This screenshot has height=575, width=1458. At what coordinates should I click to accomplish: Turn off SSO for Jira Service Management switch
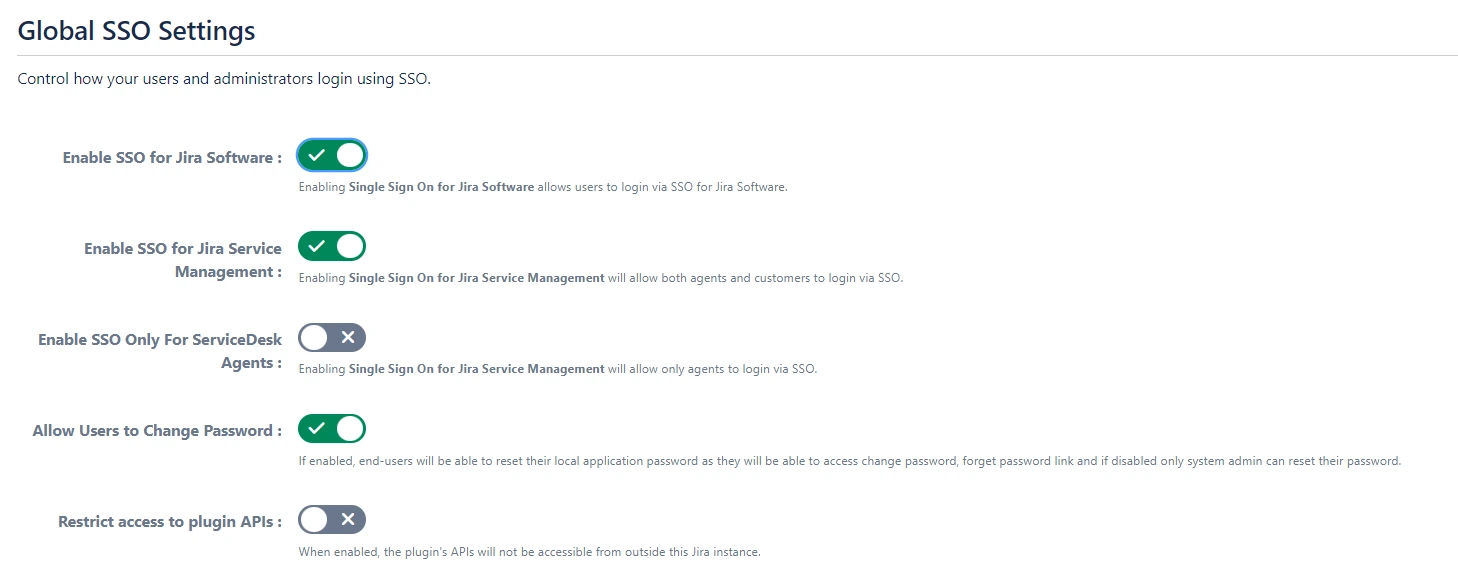point(332,246)
